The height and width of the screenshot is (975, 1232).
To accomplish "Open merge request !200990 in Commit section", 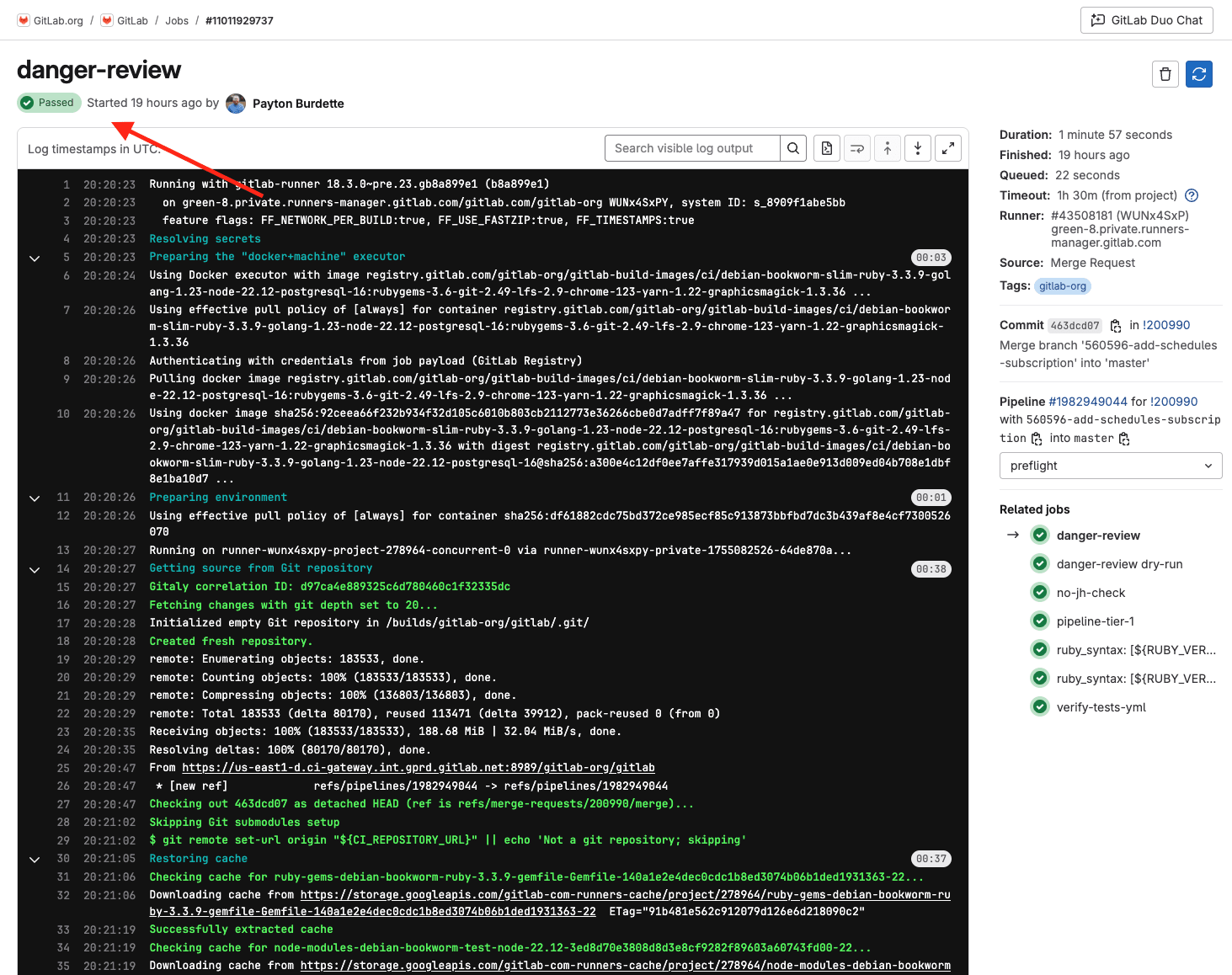I will point(1166,325).
